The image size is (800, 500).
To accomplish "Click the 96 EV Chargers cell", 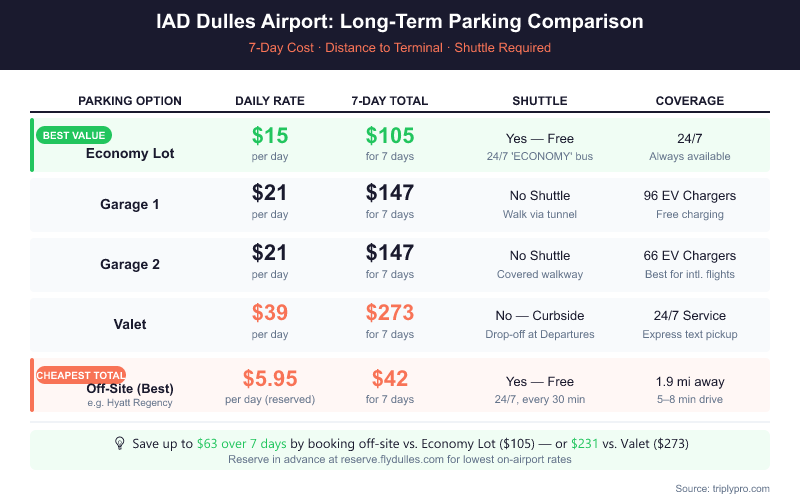I will point(690,196).
